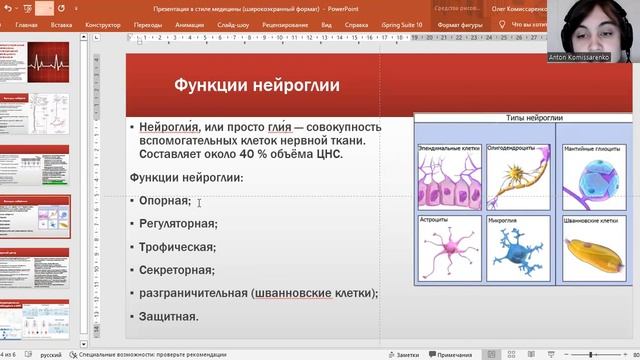
Task: Click the slide title 'Функции нейроглии'
Action: pos(257,85)
